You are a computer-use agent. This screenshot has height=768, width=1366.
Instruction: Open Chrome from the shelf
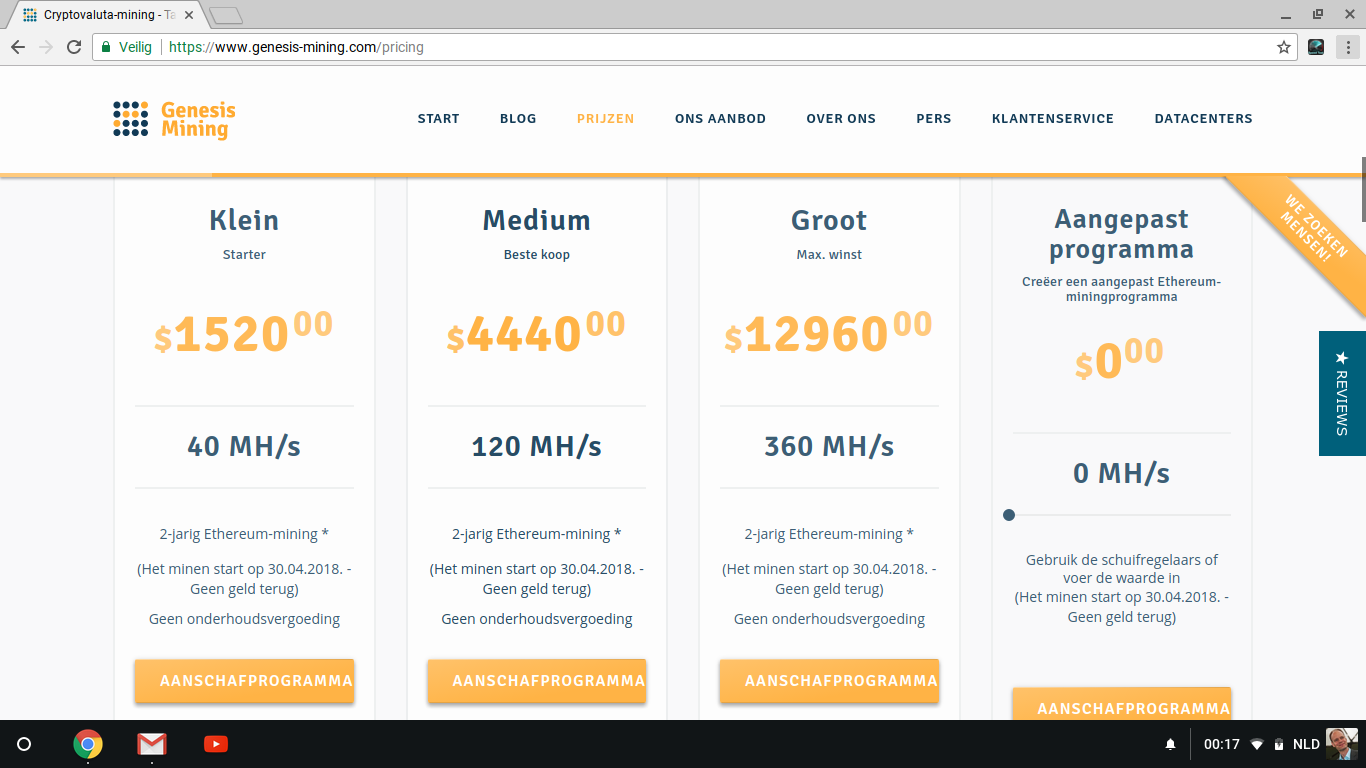(x=88, y=744)
